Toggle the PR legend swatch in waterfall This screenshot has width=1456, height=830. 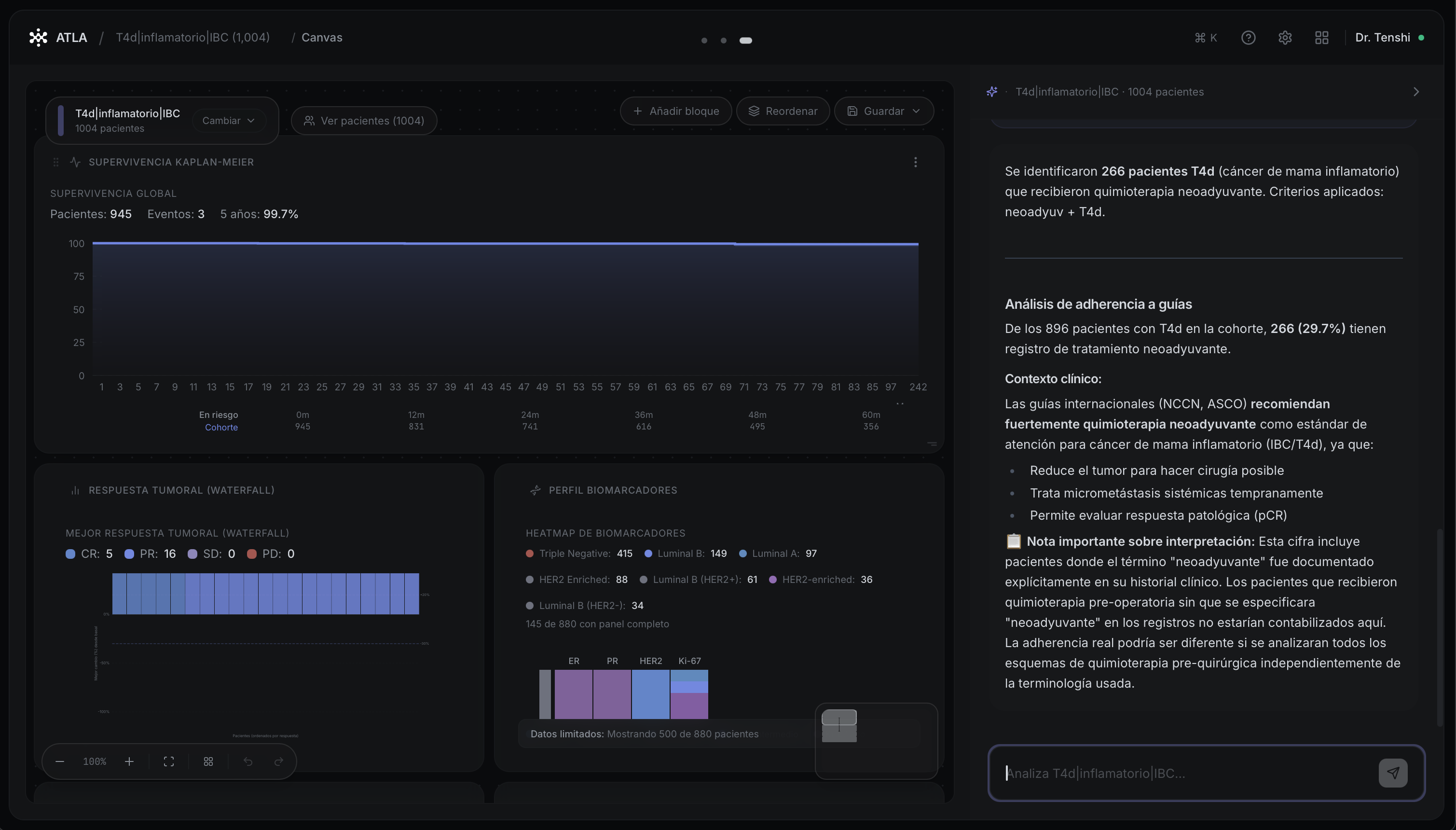129,554
